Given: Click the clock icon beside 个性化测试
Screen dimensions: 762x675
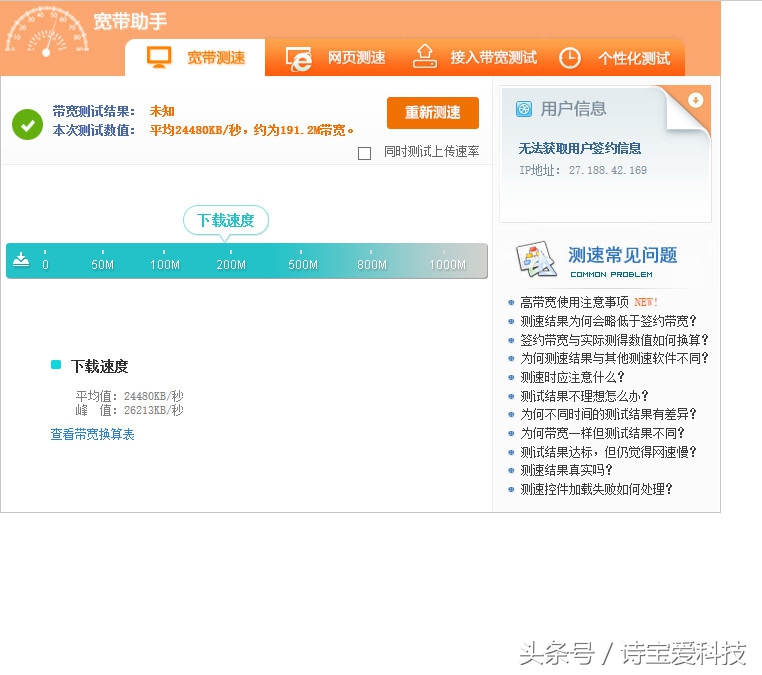Looking at the screenshot, I should pyautogui.click(x=569, y=58).
